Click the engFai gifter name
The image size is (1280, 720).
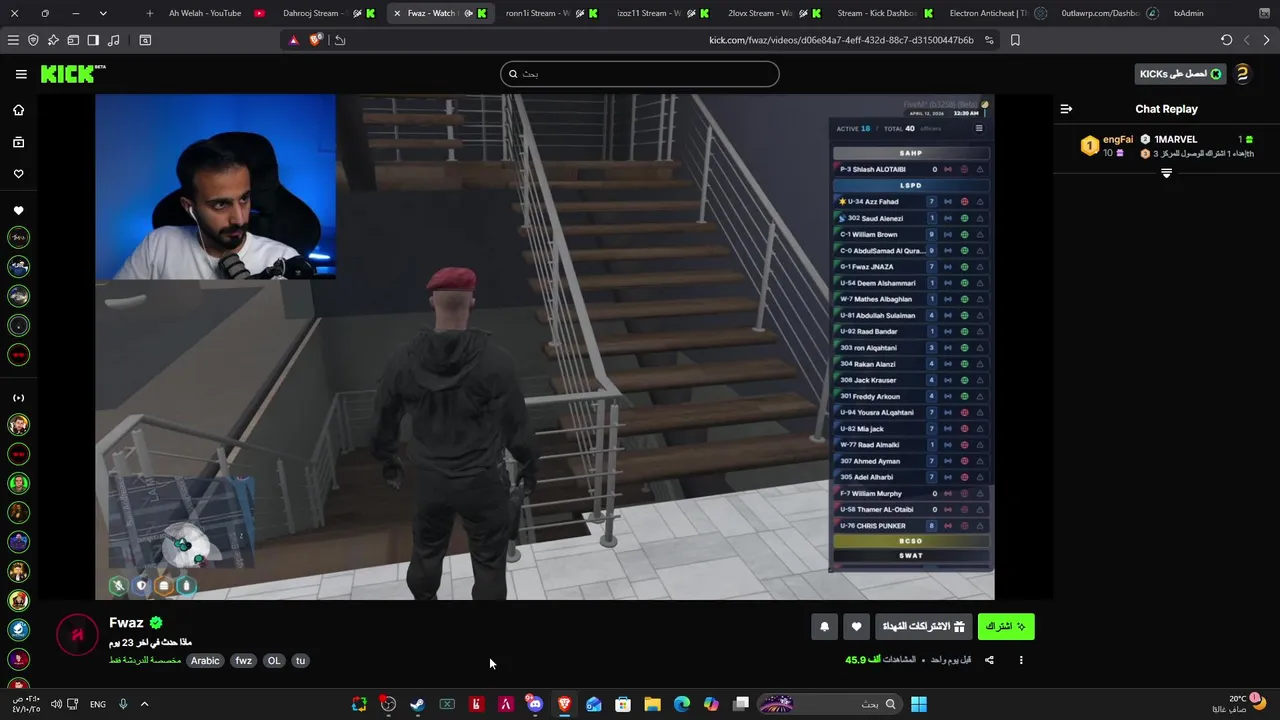tap(1118, 139)
